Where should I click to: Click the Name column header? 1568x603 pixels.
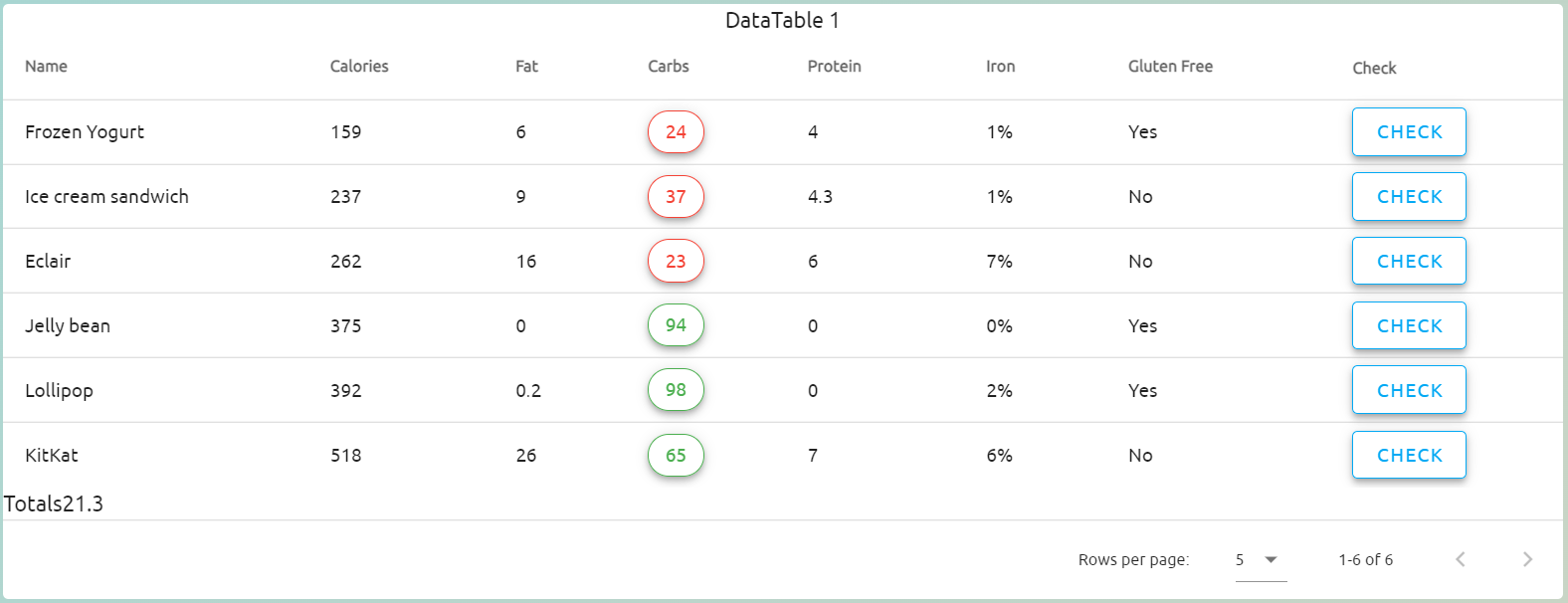[47, 67]
